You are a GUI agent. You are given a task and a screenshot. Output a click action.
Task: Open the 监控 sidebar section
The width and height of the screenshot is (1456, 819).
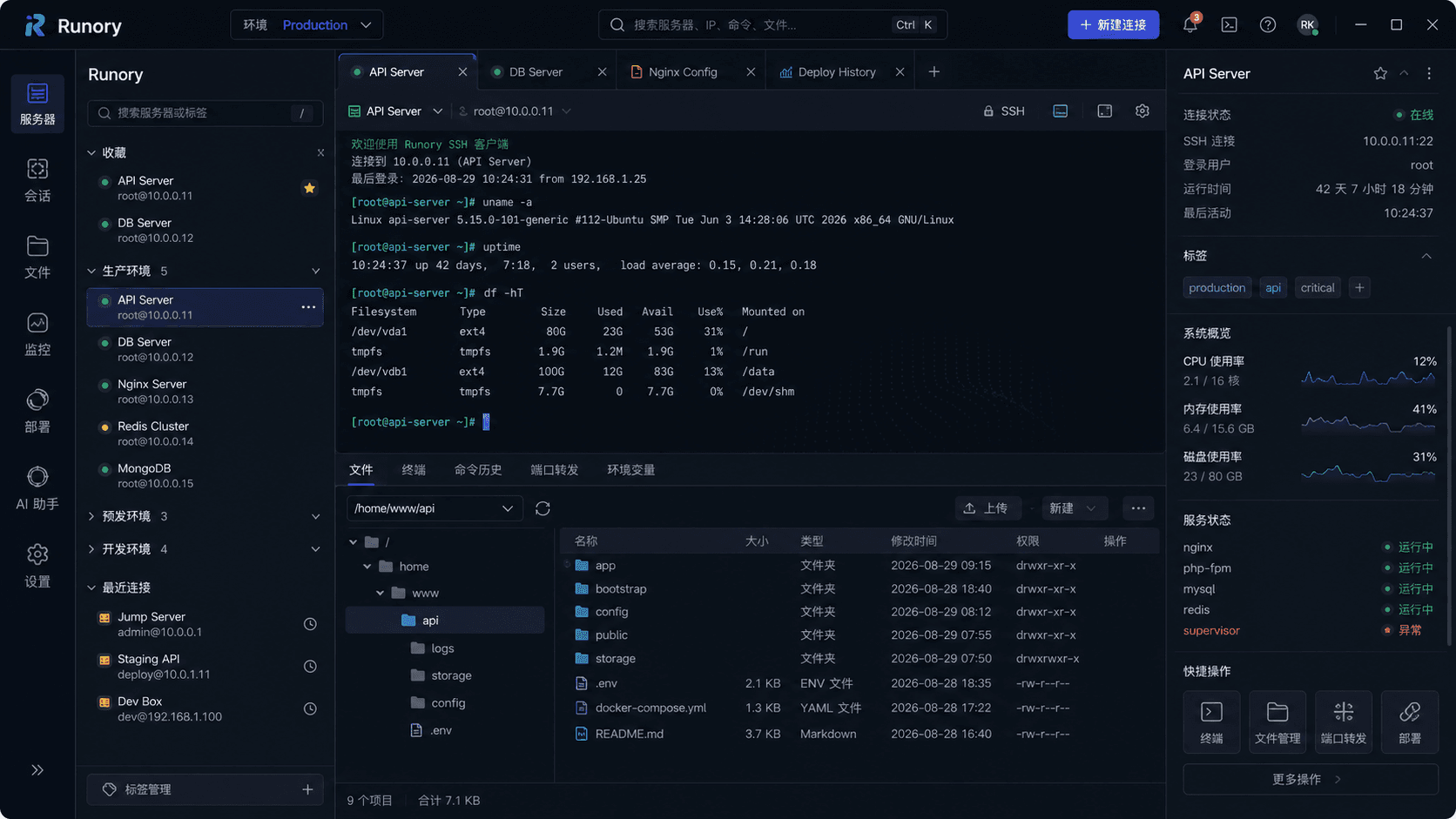[x=37, y=334]
